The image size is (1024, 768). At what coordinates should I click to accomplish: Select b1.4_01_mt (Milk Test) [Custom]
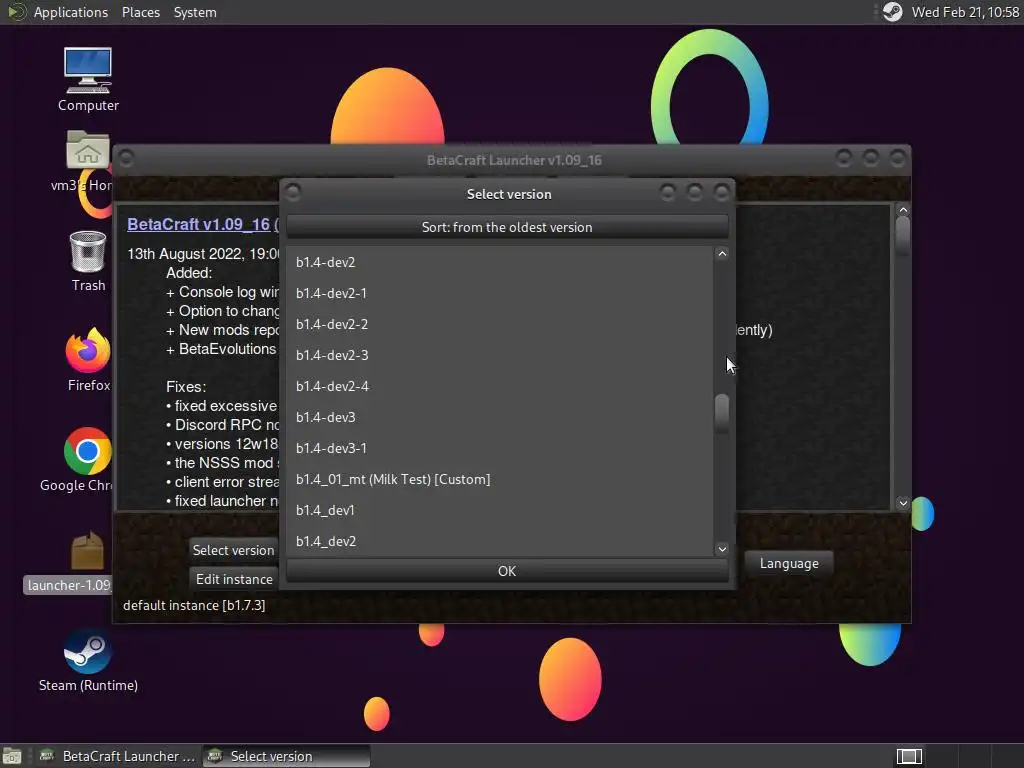[500, 479]
